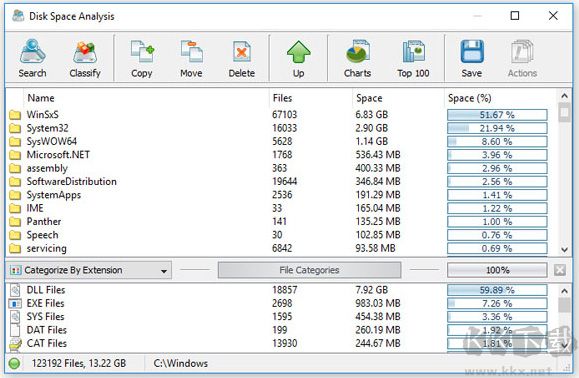
Task: Maximize the Disk Space Analysis window
Action: click(515, 16)
